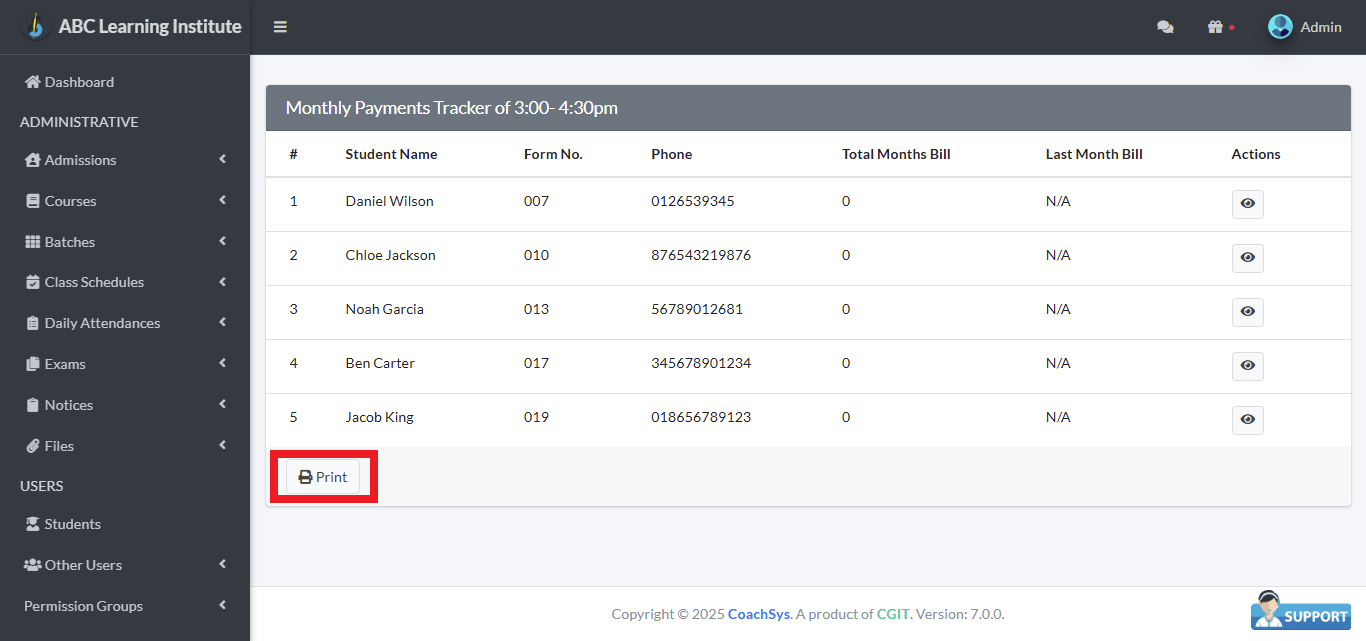
Task: View Daniel Wilson's payment details eye icon
Action: click(x=1247, y=204)
